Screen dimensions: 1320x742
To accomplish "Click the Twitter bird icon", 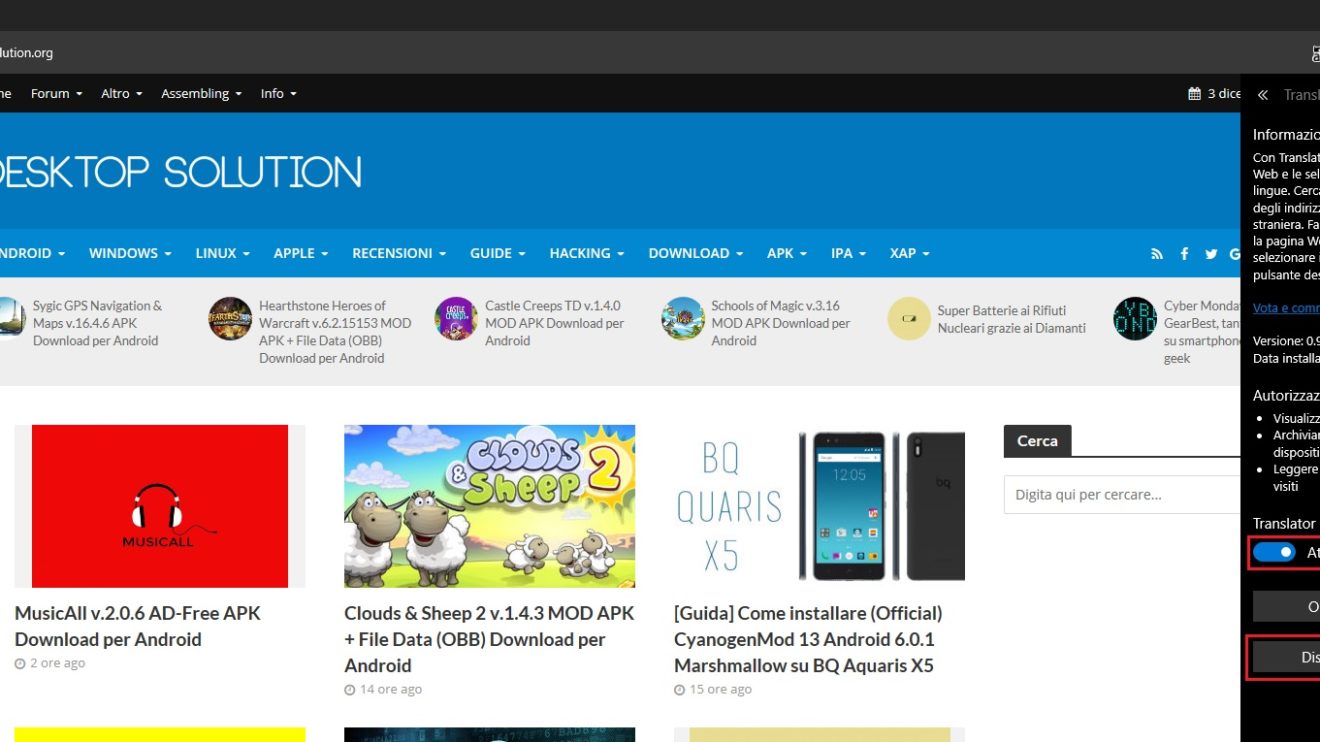I will coord(1211,254).
